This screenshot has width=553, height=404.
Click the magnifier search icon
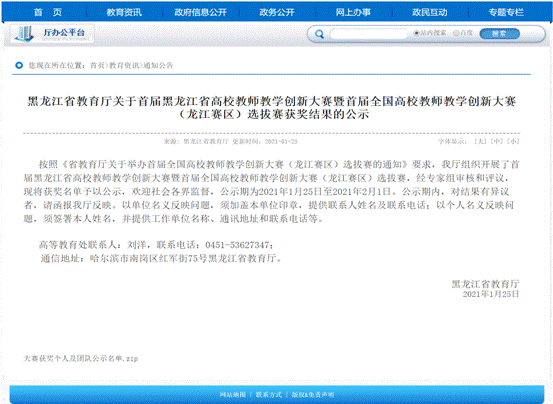click(320, 34)
